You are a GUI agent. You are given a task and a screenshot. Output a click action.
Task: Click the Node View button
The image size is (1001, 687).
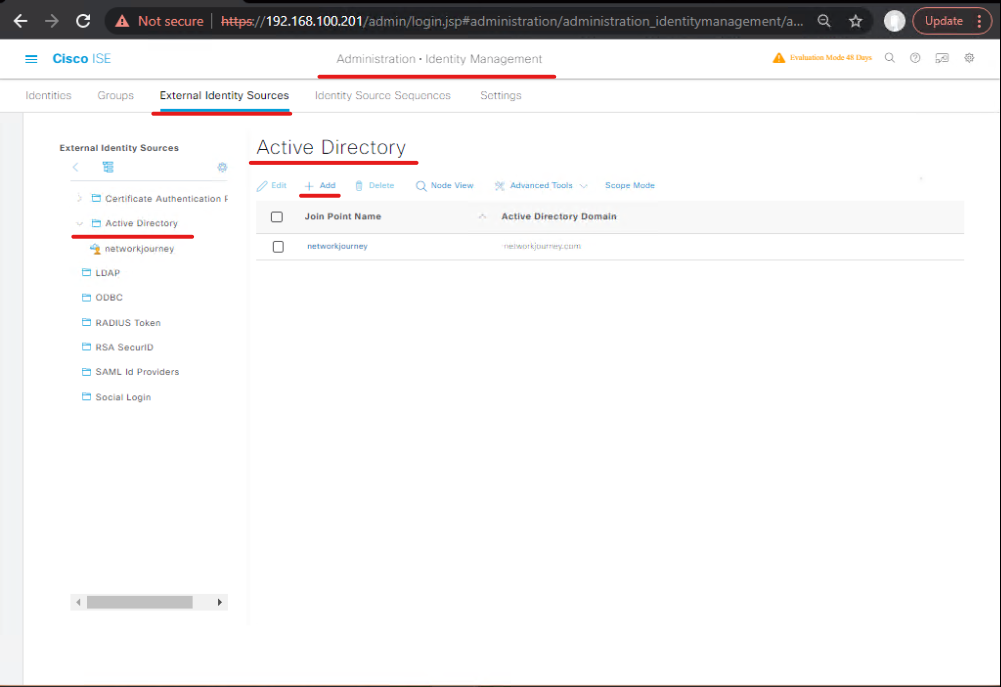coord(444,185)
